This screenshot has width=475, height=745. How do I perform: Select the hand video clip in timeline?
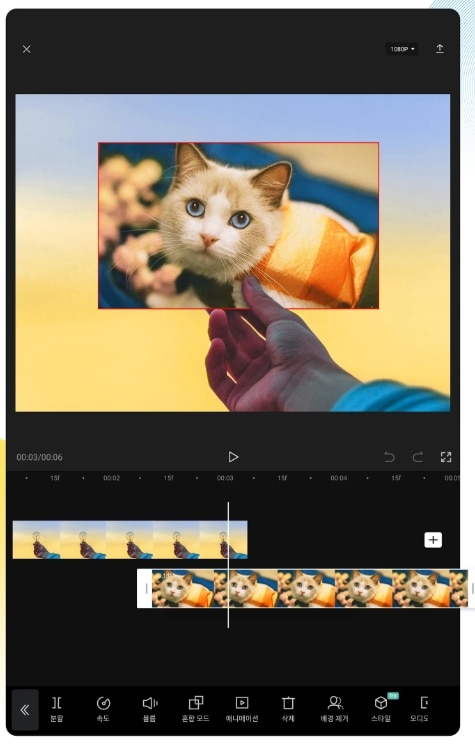pos(130,540)
